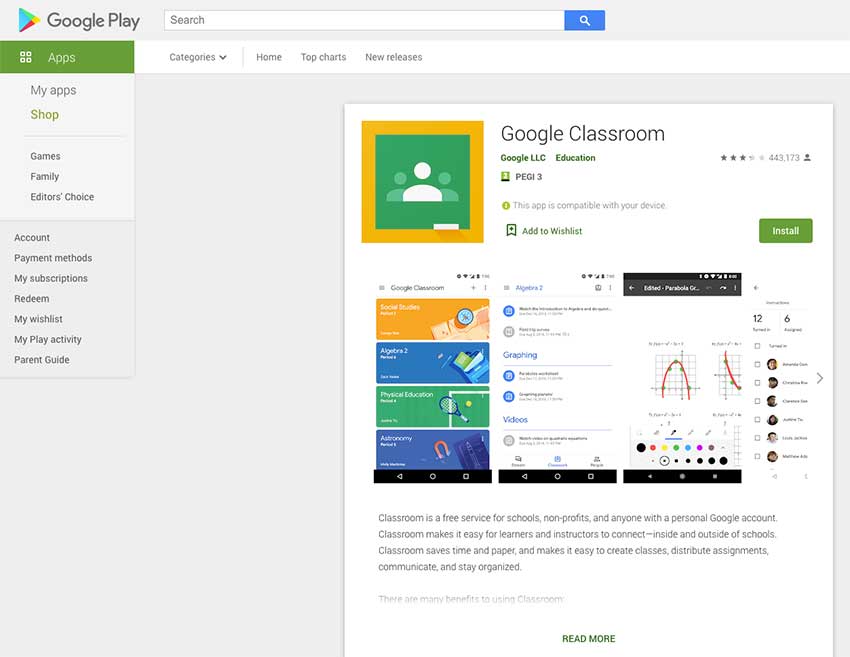Screen dimensions: 850x657
Task: Click the star rating of the app
Action: coord(742,158)
